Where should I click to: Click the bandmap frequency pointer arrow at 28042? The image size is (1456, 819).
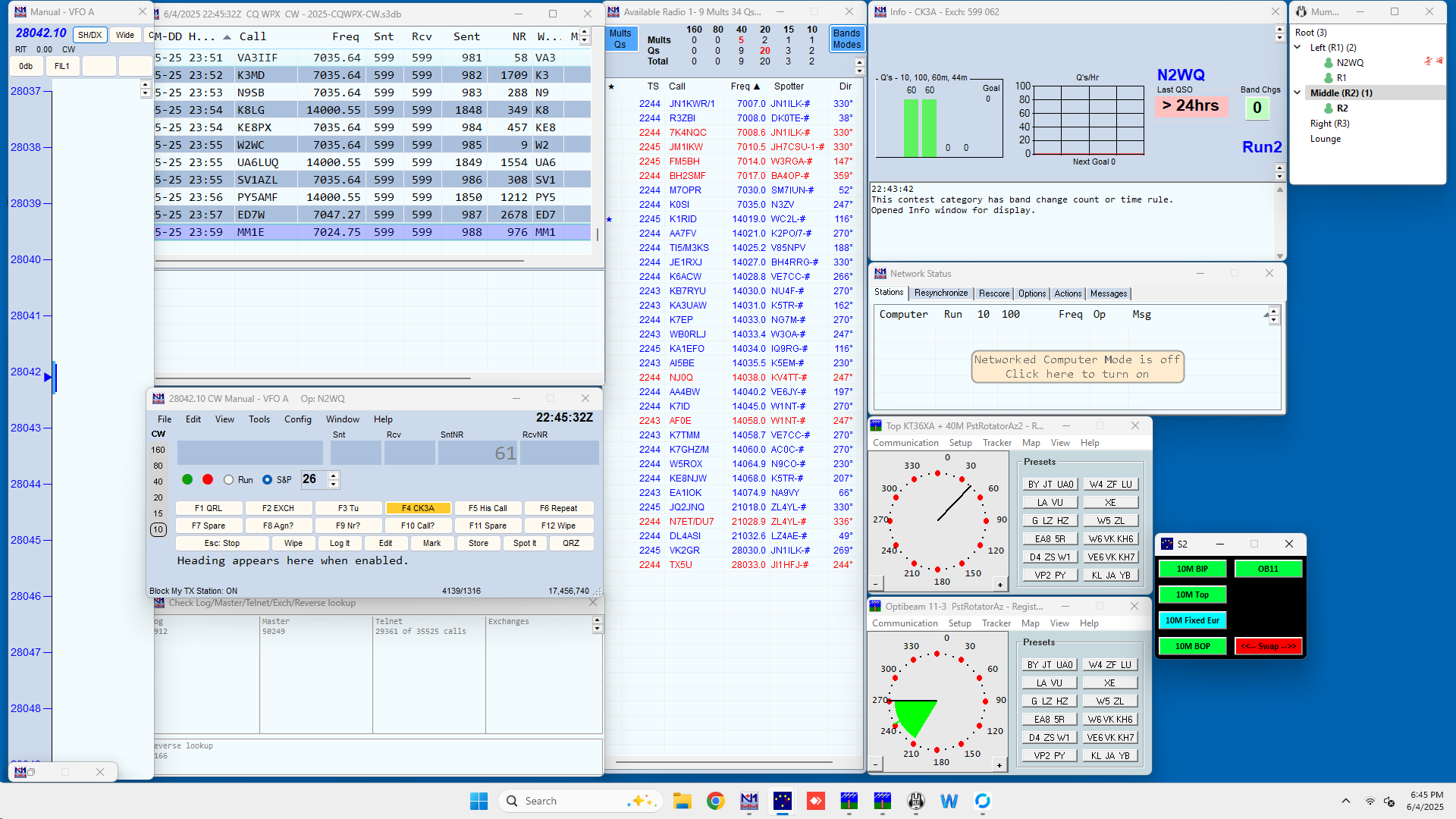[x=48, y=377]
